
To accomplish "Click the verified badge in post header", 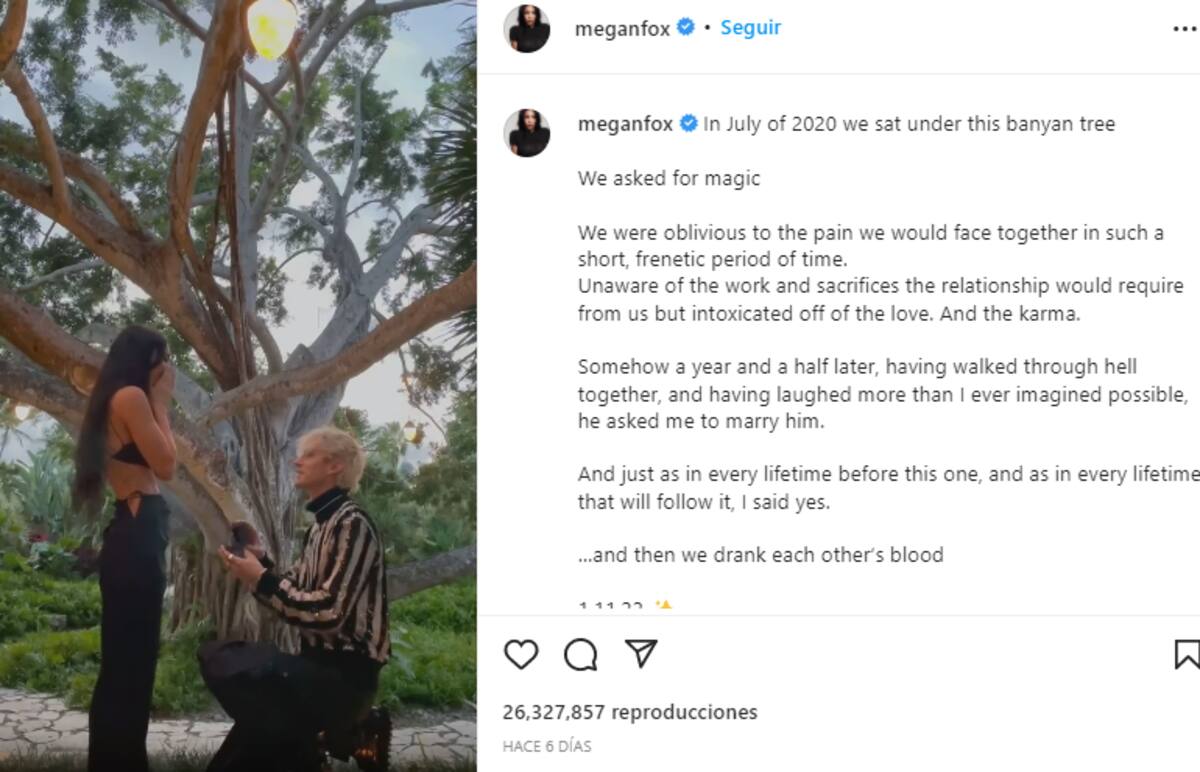I will pyautogui.click(x=686, y=28).
